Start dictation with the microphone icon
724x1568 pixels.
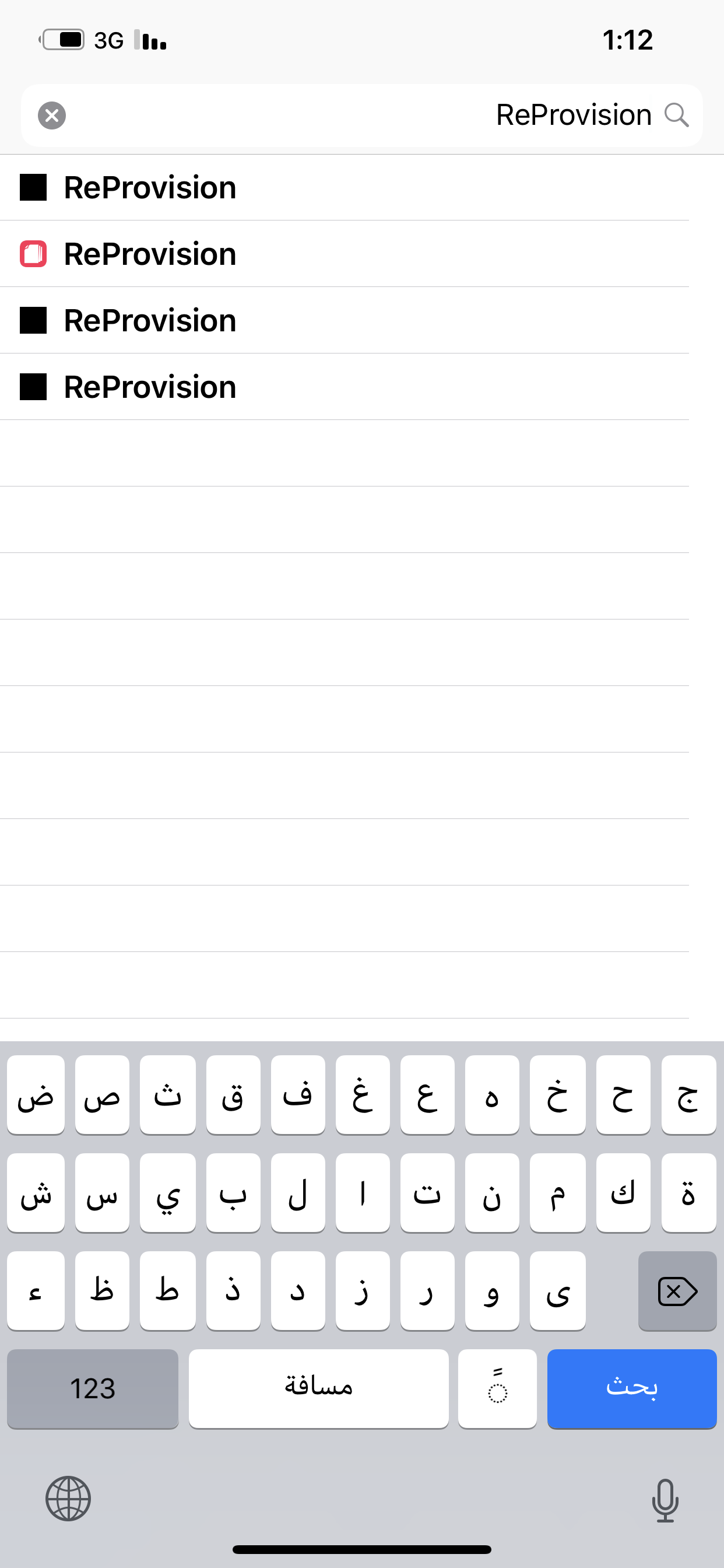pyautogui.click(x=665, y=1500)
